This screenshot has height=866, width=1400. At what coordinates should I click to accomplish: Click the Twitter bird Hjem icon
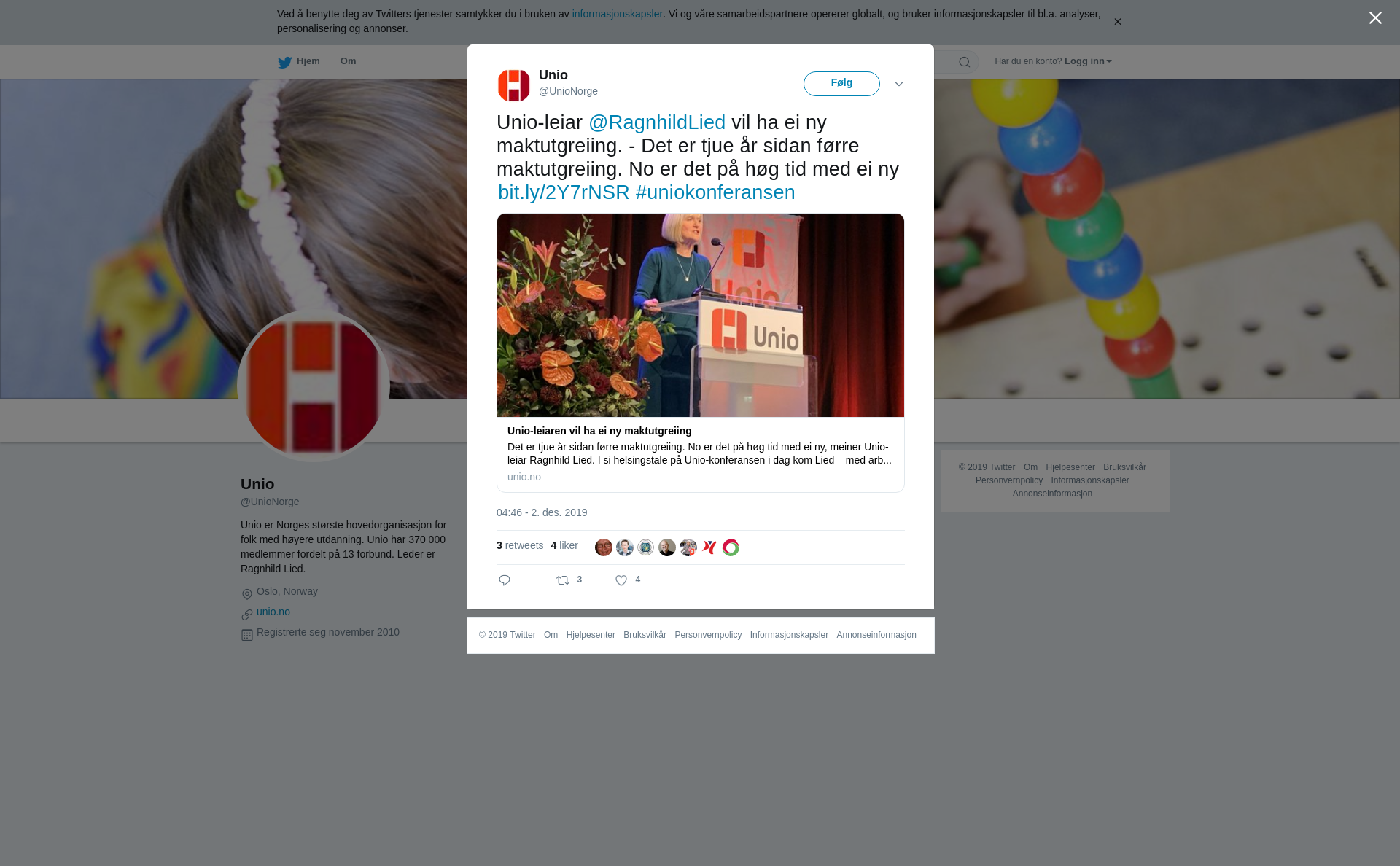tap(284, 62)
